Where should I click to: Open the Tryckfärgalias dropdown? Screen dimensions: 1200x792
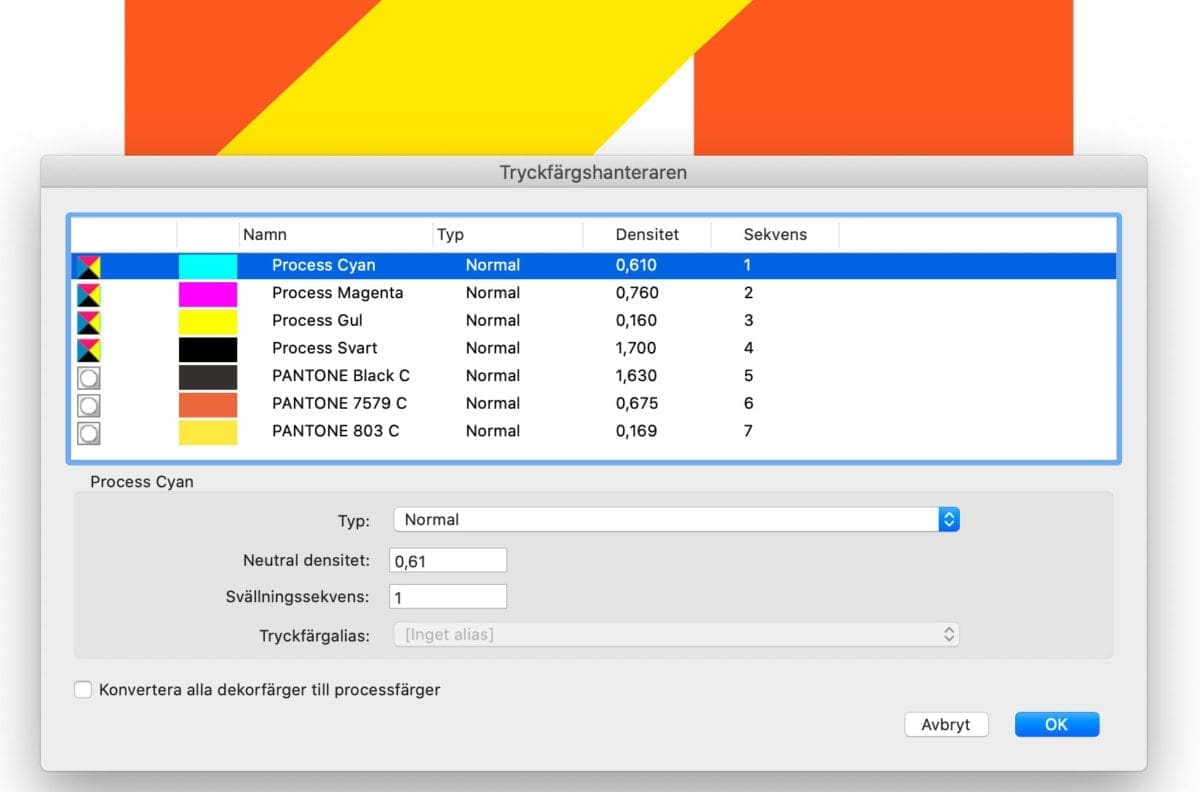tap(676, 634)
